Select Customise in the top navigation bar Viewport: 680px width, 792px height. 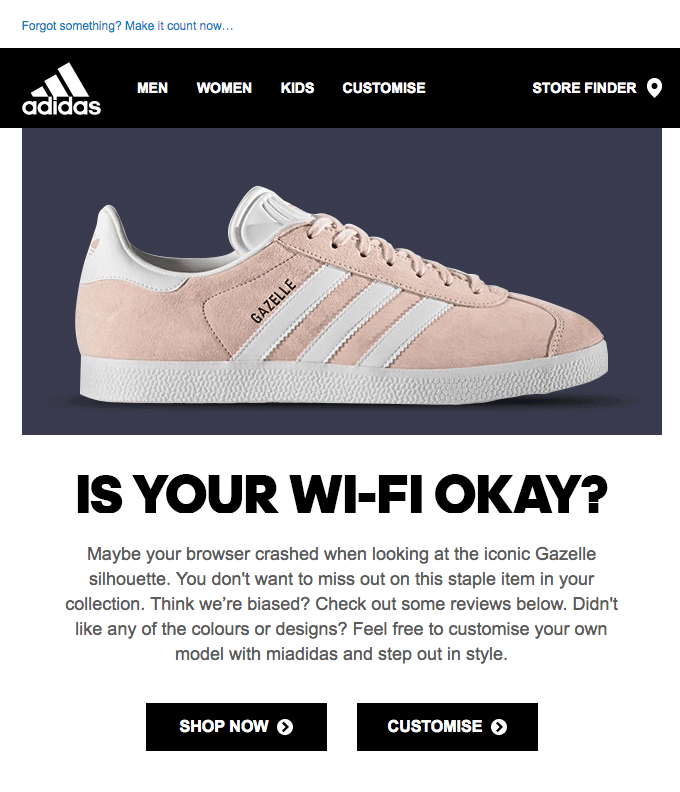[384, 88]
